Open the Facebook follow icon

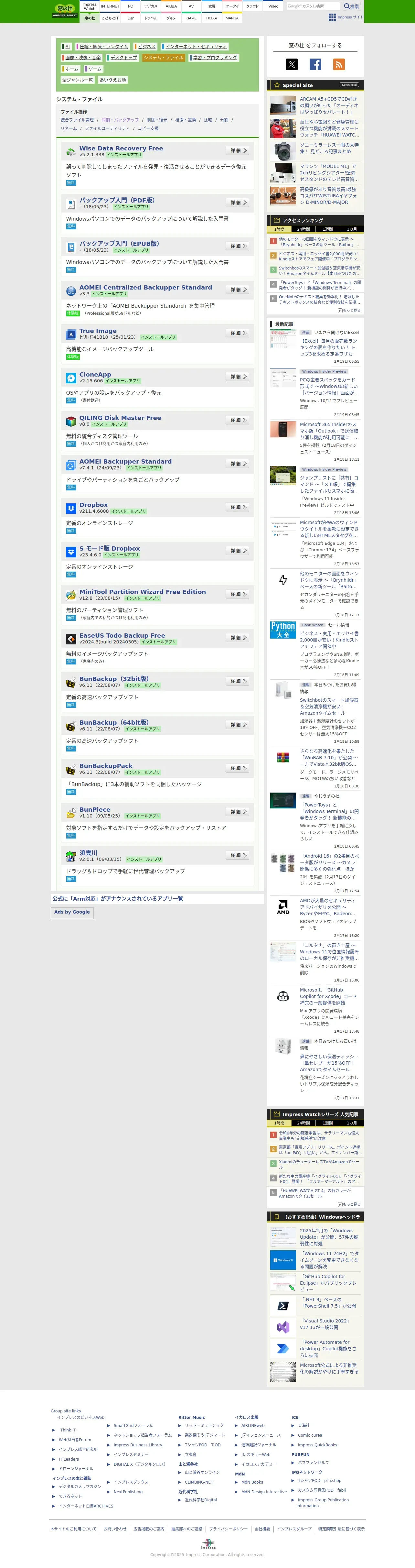point(315,64)
